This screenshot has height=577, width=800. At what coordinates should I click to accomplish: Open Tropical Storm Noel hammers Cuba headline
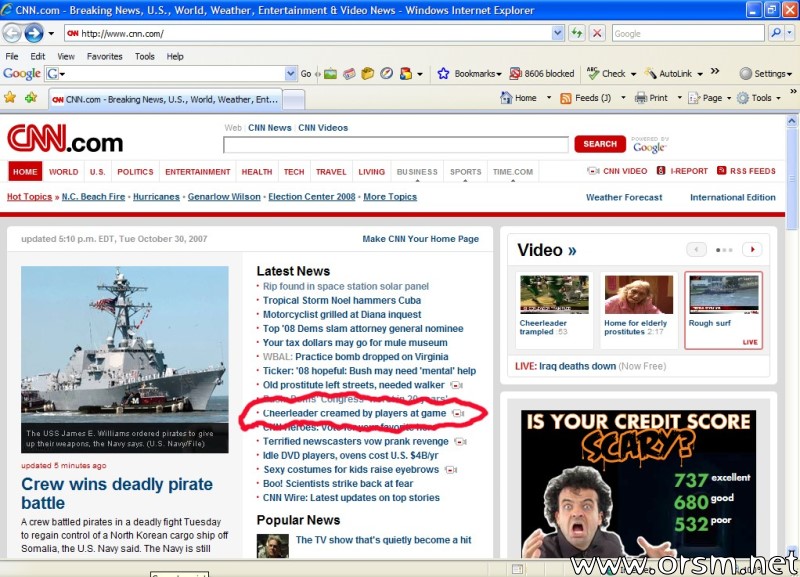pyautogui.click(x=342, y=300)
